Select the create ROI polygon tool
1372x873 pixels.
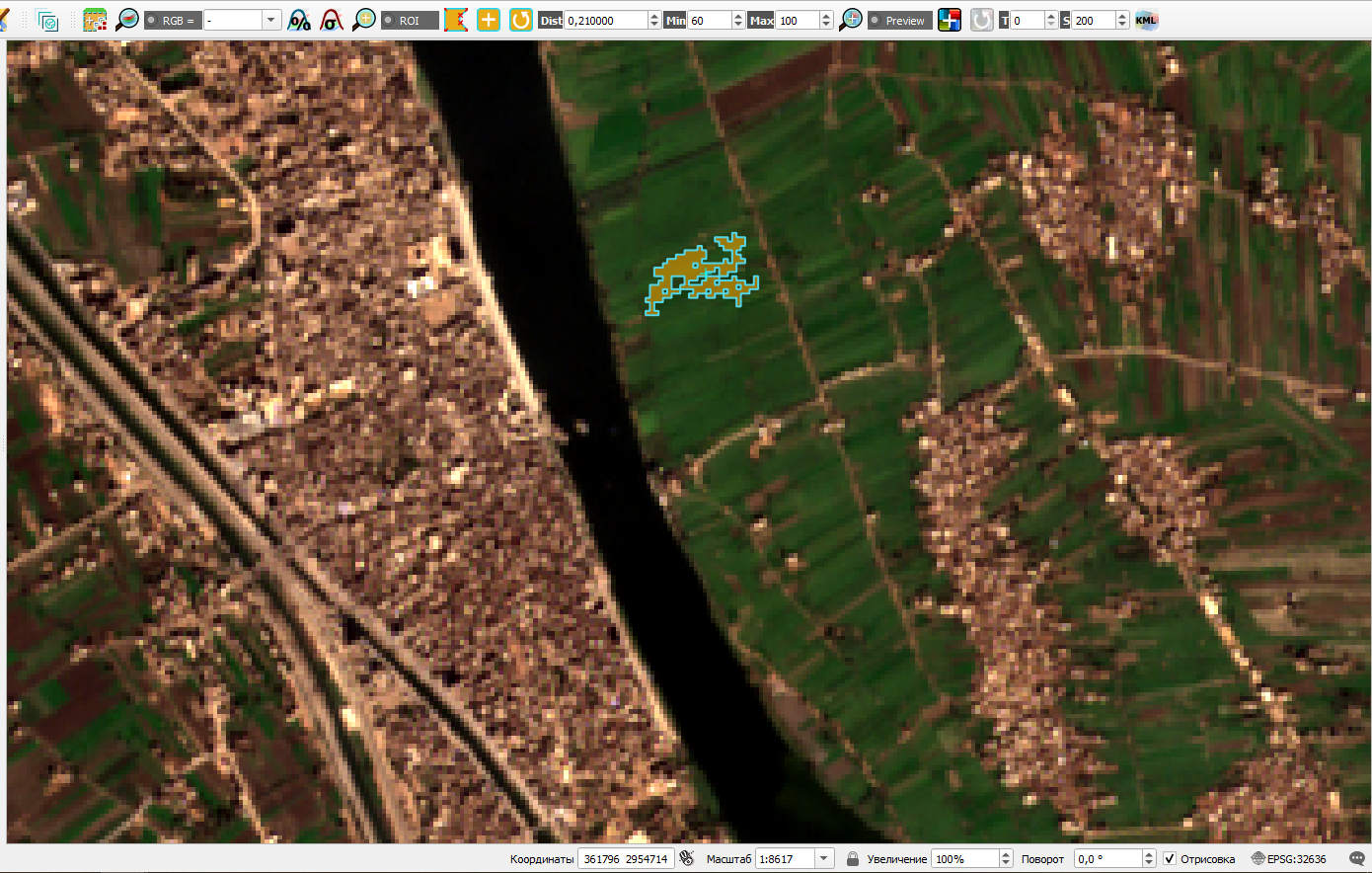coord(456,20)
